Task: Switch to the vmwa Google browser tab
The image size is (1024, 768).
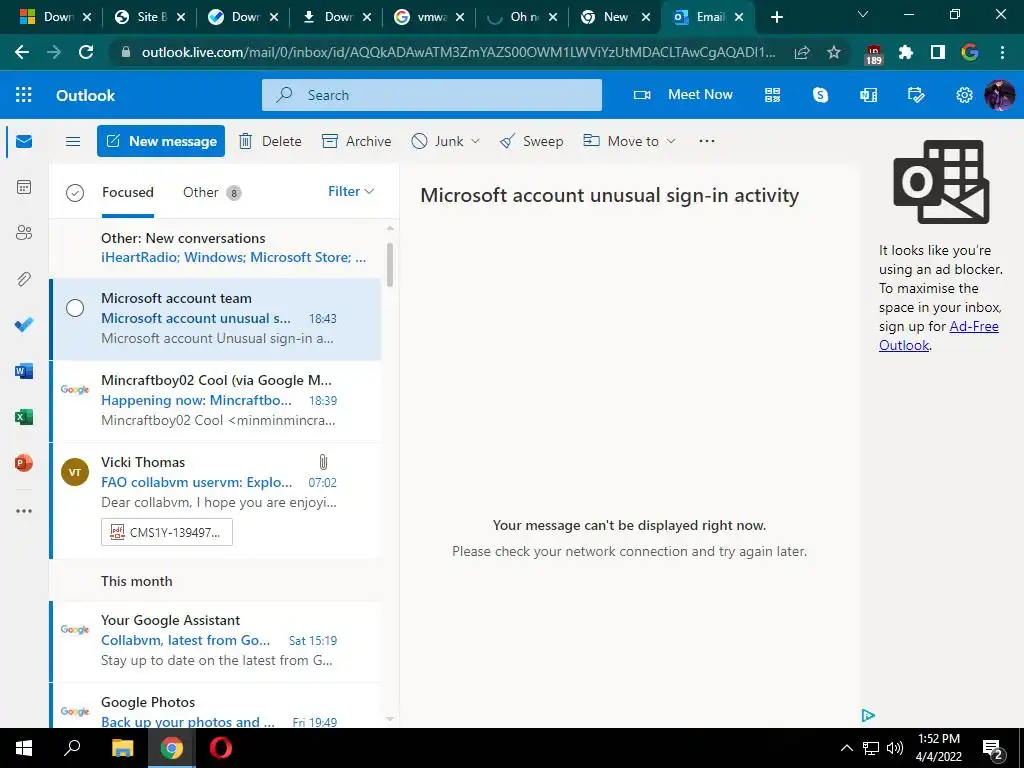Action: [429, 17]
